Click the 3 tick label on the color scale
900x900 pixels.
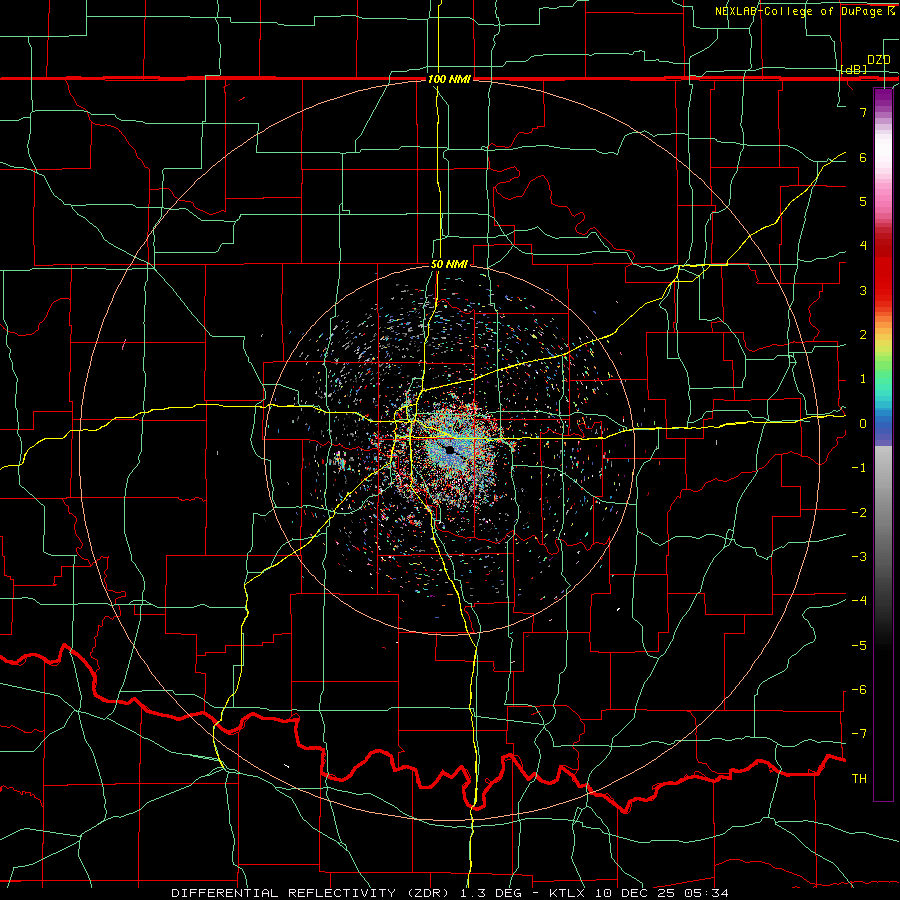(863, 290)
